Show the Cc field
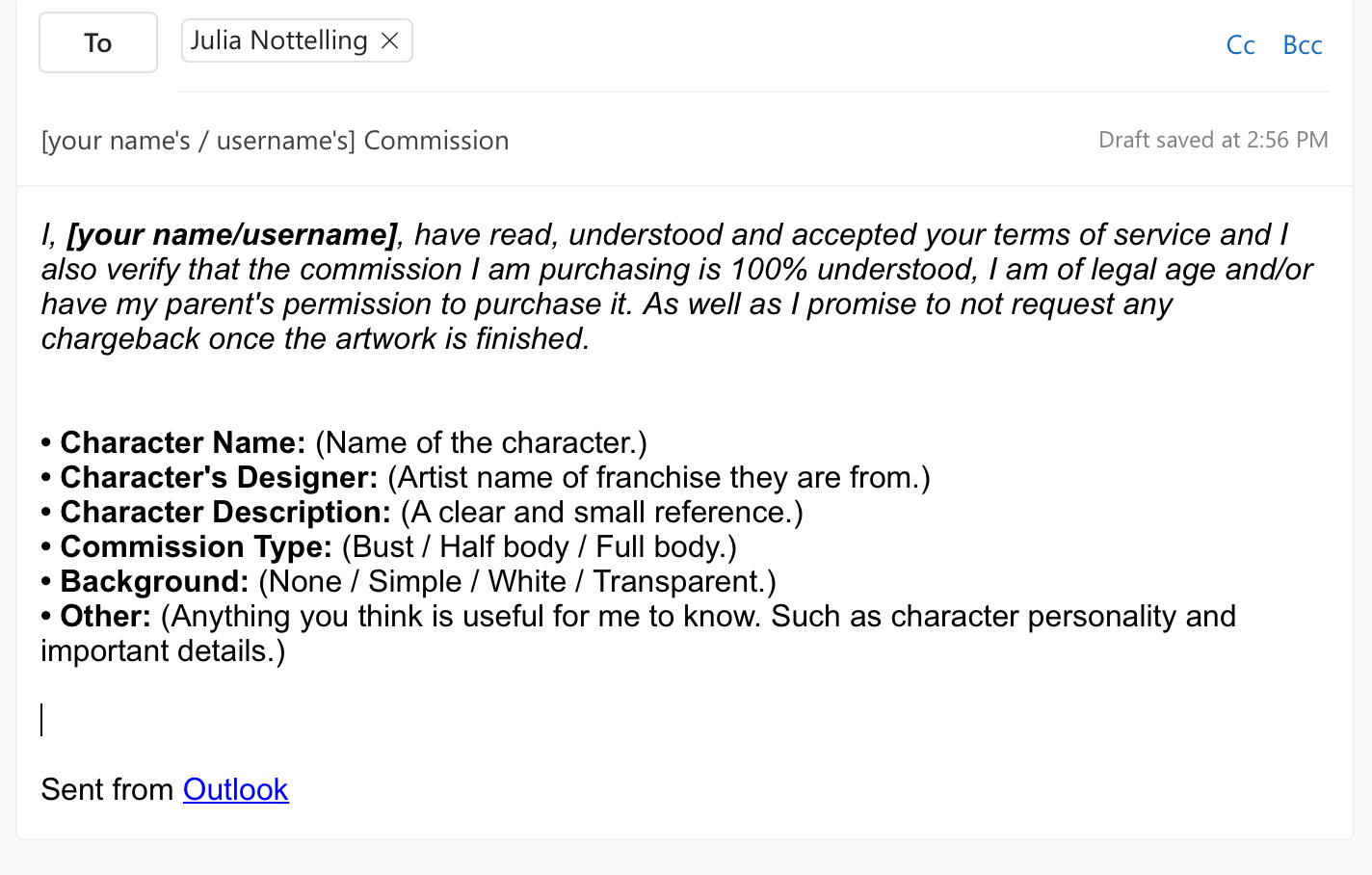This screenshot has width=1372, height=875. coord(1240,45)
